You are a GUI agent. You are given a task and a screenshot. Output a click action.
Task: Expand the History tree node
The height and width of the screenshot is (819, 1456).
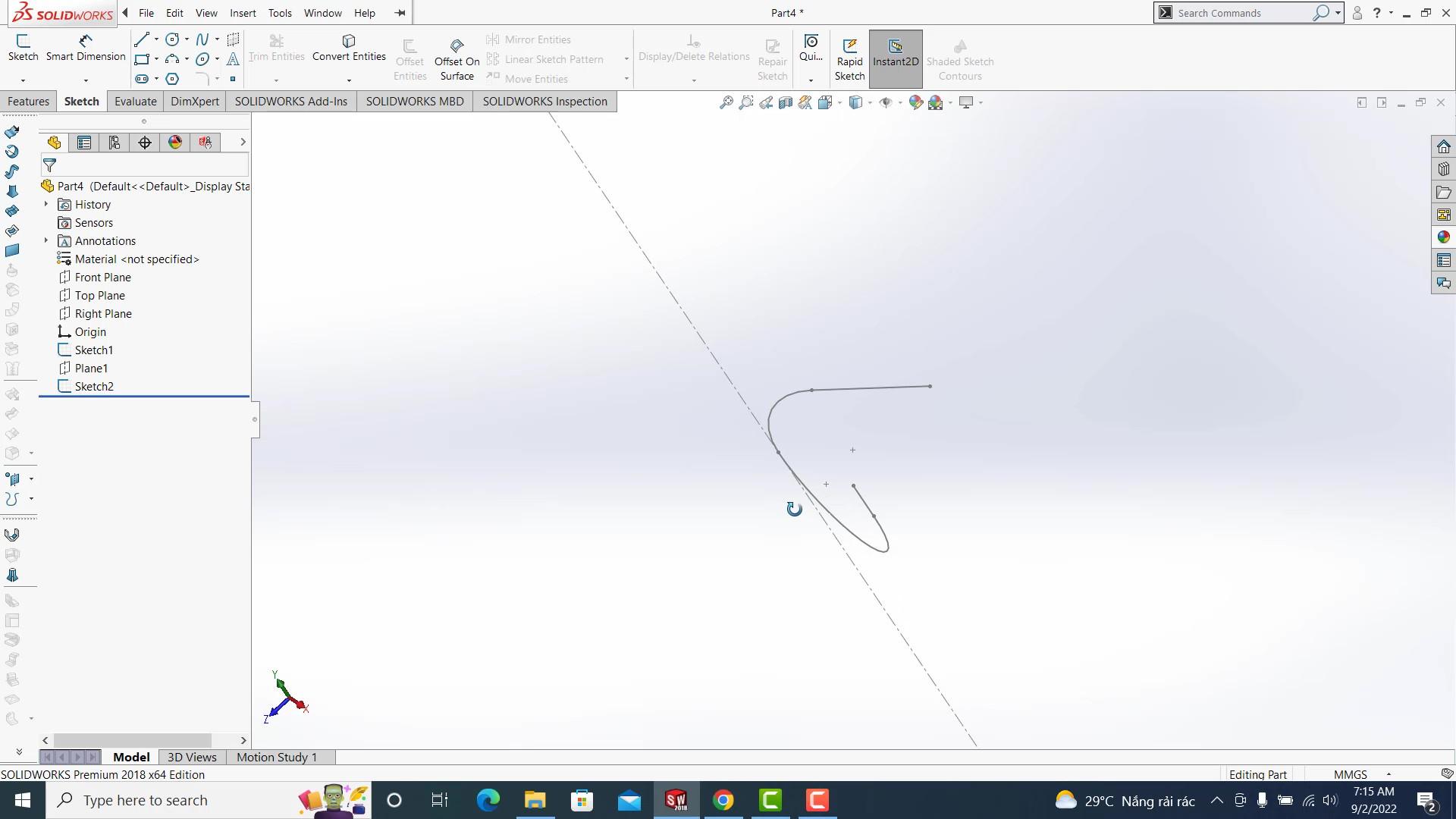pos(46,205)
